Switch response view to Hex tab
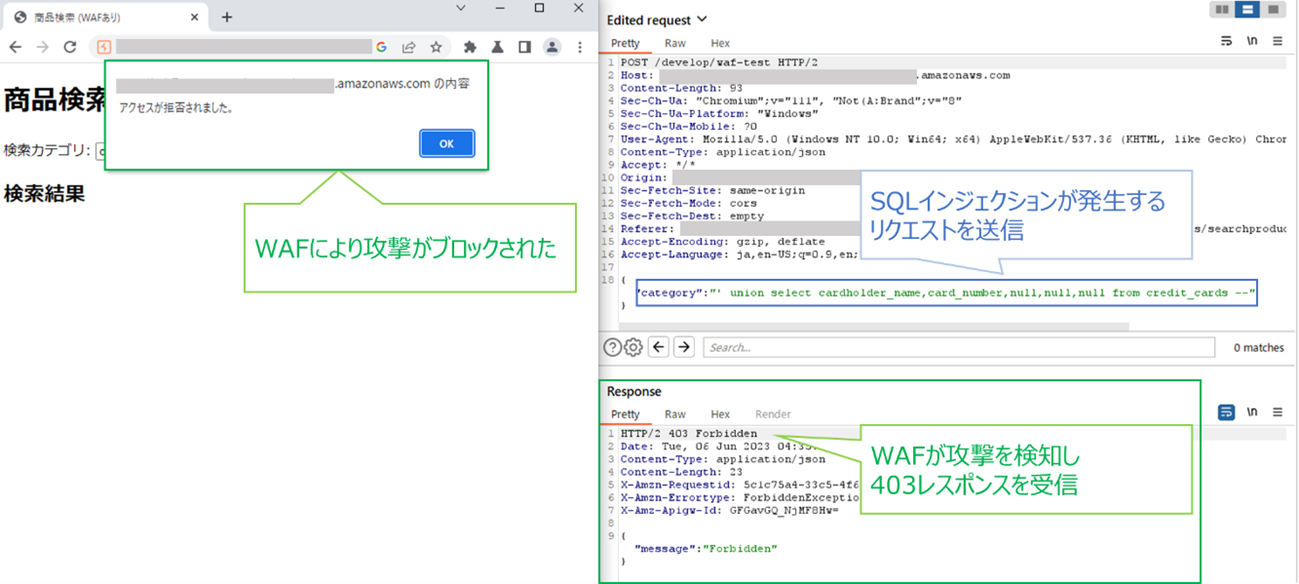This screenshot has height=584, width=1299. coord(720,414)
